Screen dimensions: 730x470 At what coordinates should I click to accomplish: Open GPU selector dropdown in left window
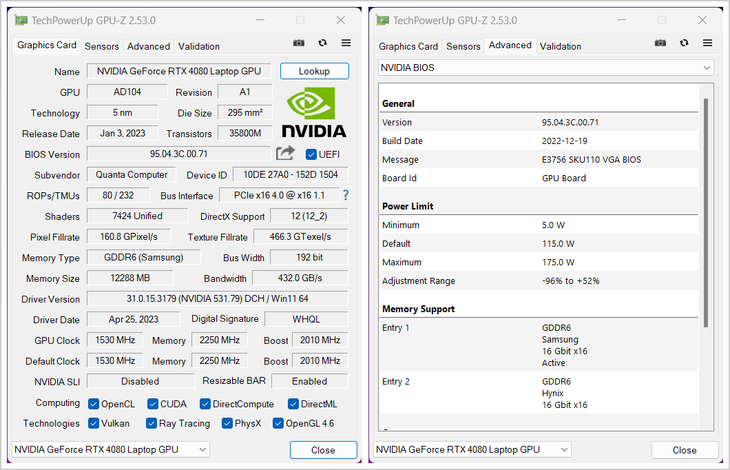110,450
